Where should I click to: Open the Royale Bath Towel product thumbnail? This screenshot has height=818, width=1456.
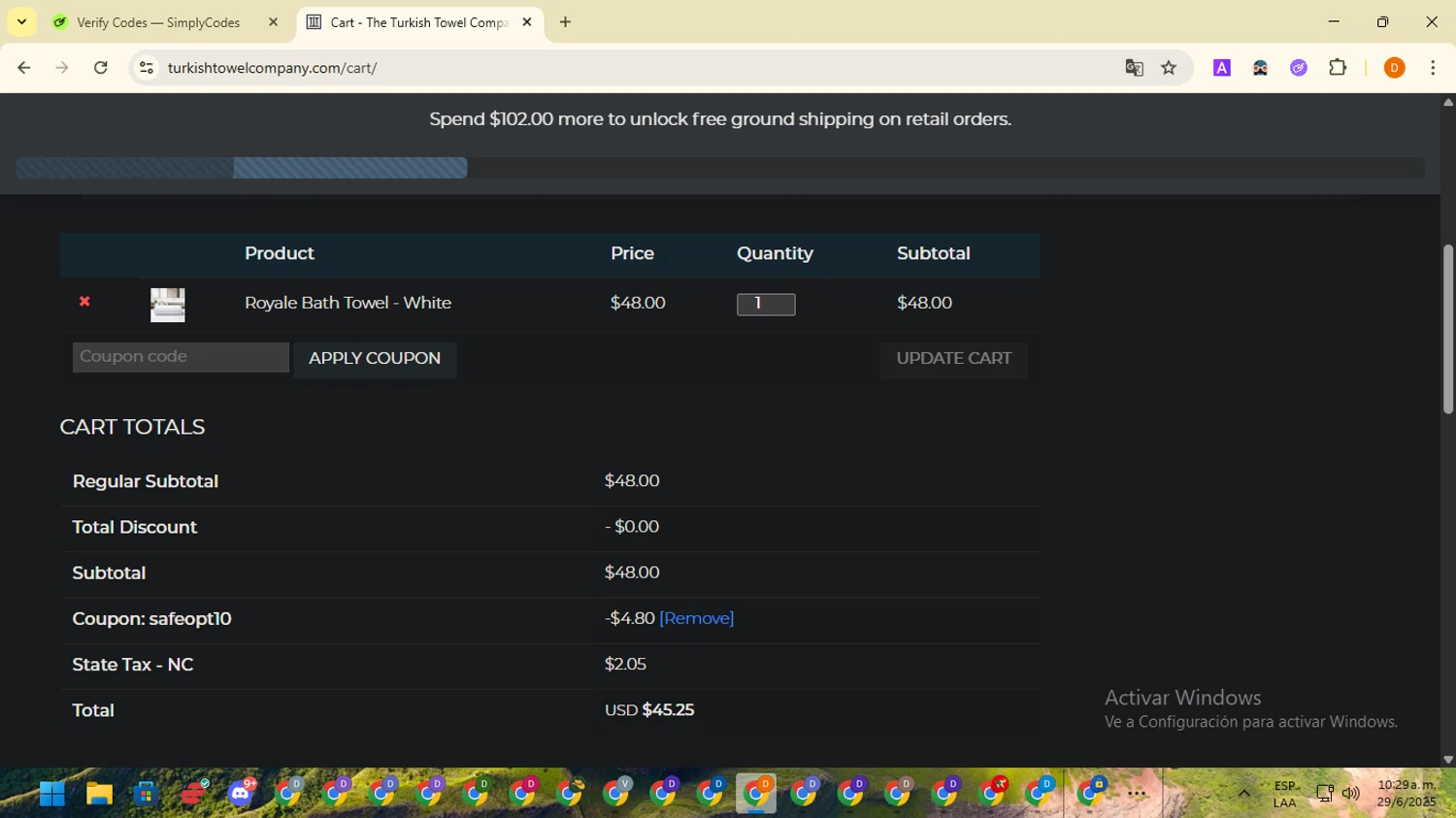coord(168,305)
